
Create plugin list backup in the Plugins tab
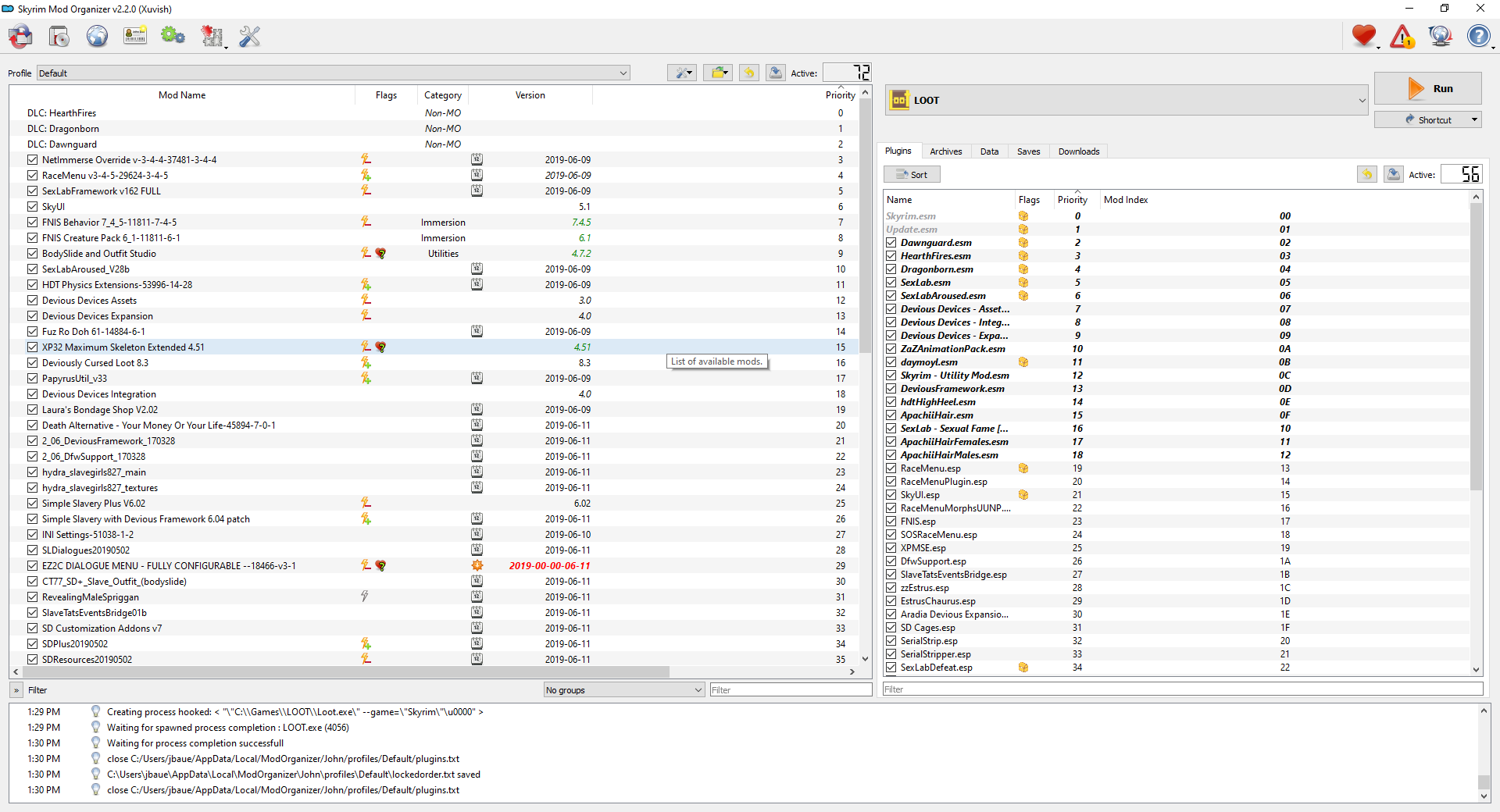1394,174
